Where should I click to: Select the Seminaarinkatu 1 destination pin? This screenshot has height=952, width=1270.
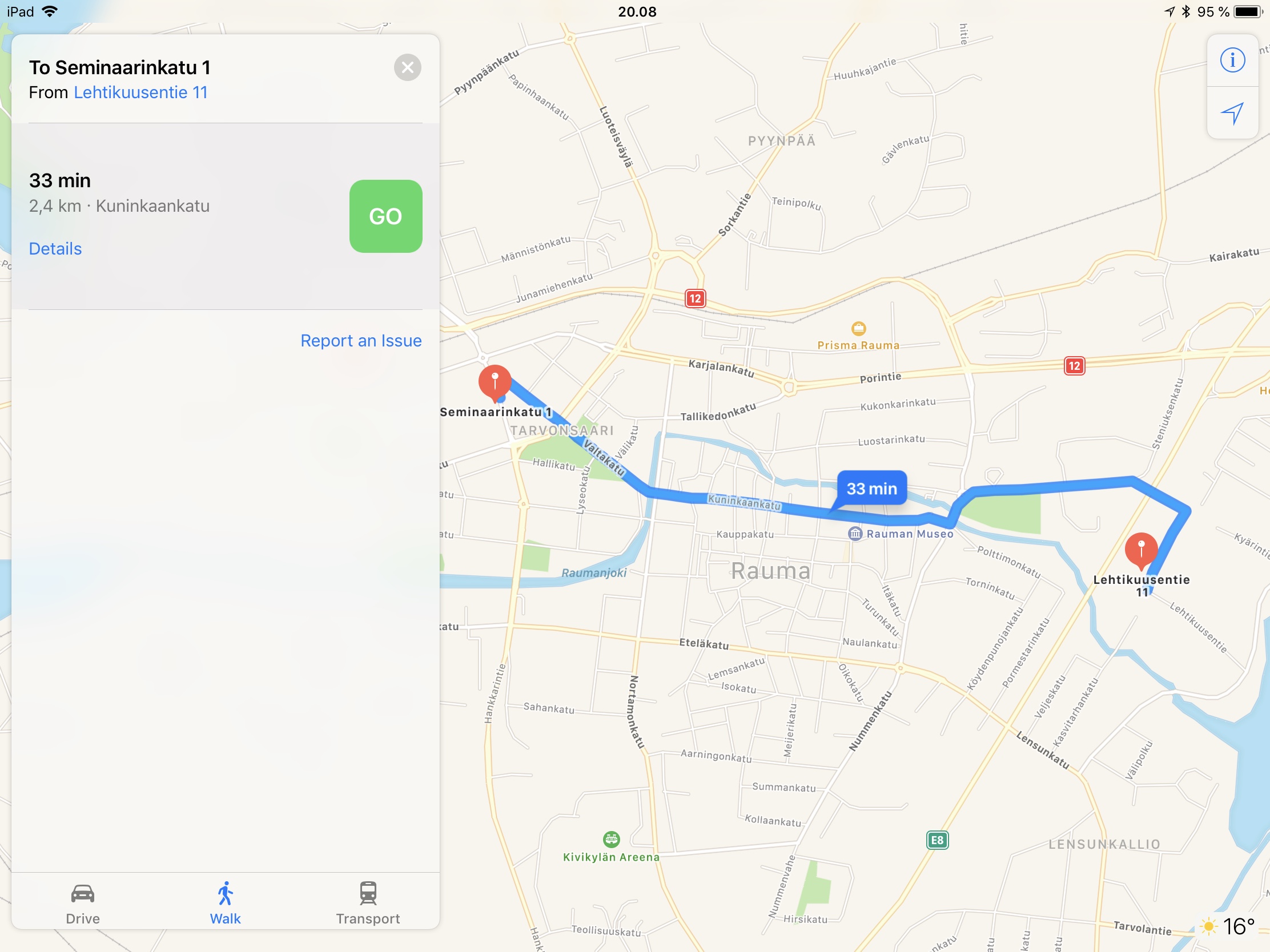495,382
